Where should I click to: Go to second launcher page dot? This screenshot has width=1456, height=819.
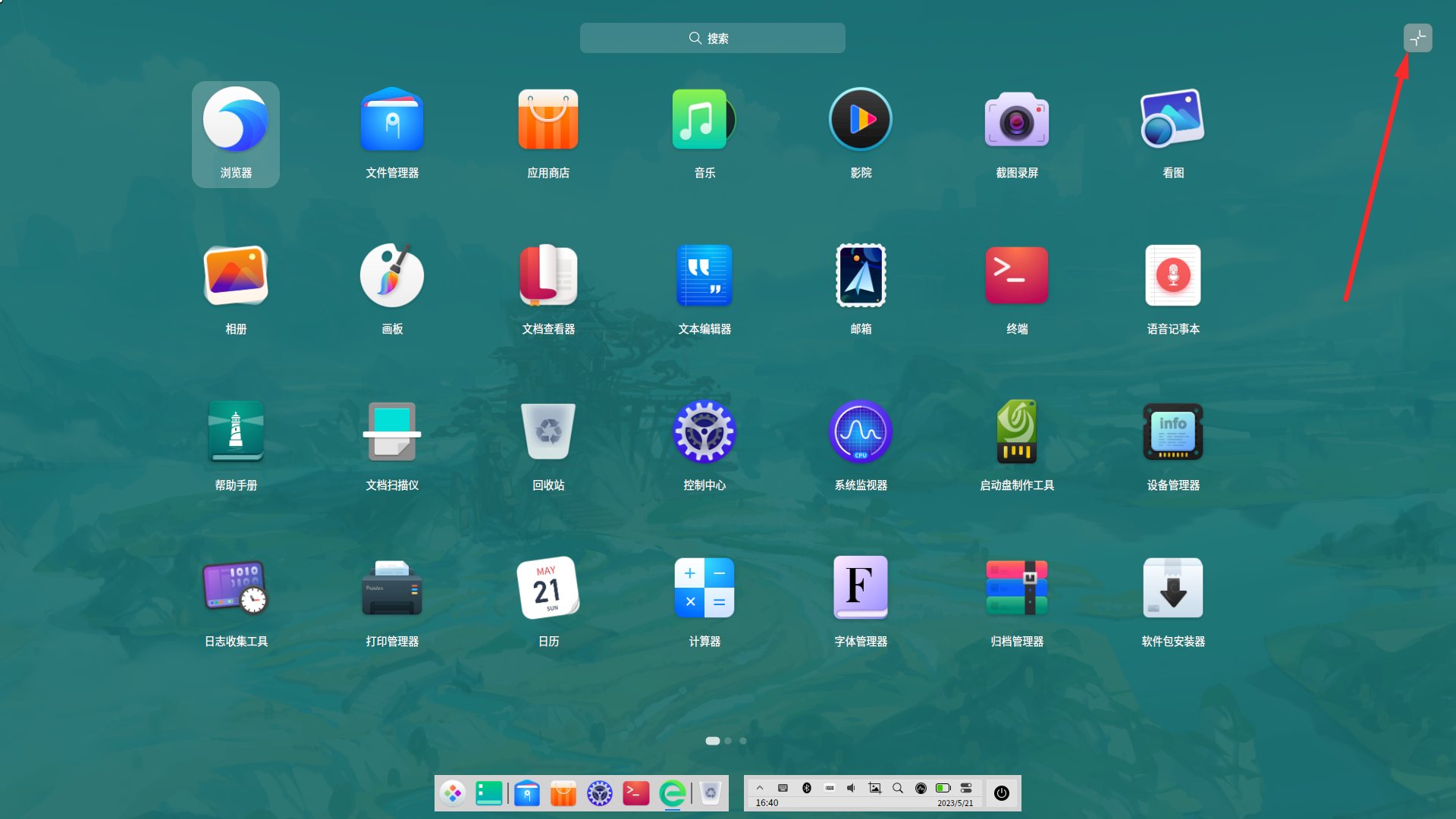click(x=728, y=741)
